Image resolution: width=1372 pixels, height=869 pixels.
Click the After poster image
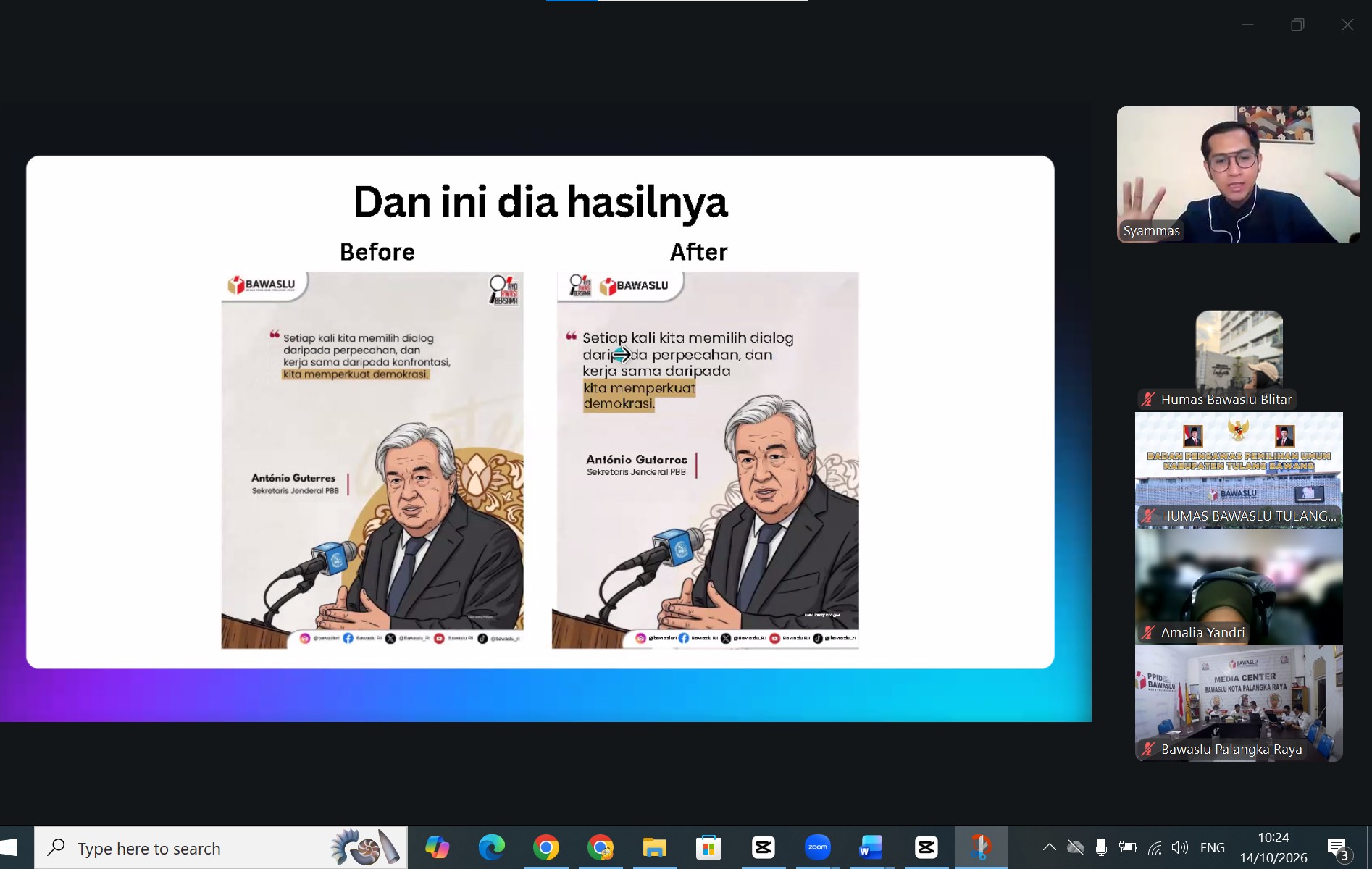click(x=706, y=460)
